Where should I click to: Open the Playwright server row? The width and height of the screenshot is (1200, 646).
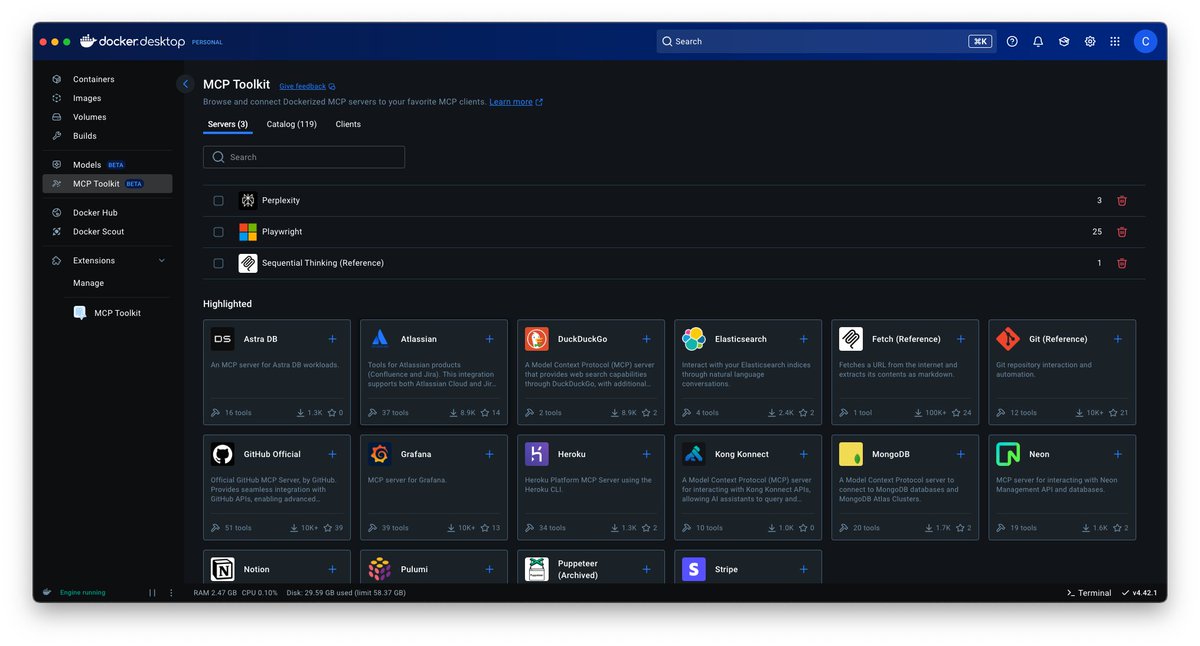point(674,232)
